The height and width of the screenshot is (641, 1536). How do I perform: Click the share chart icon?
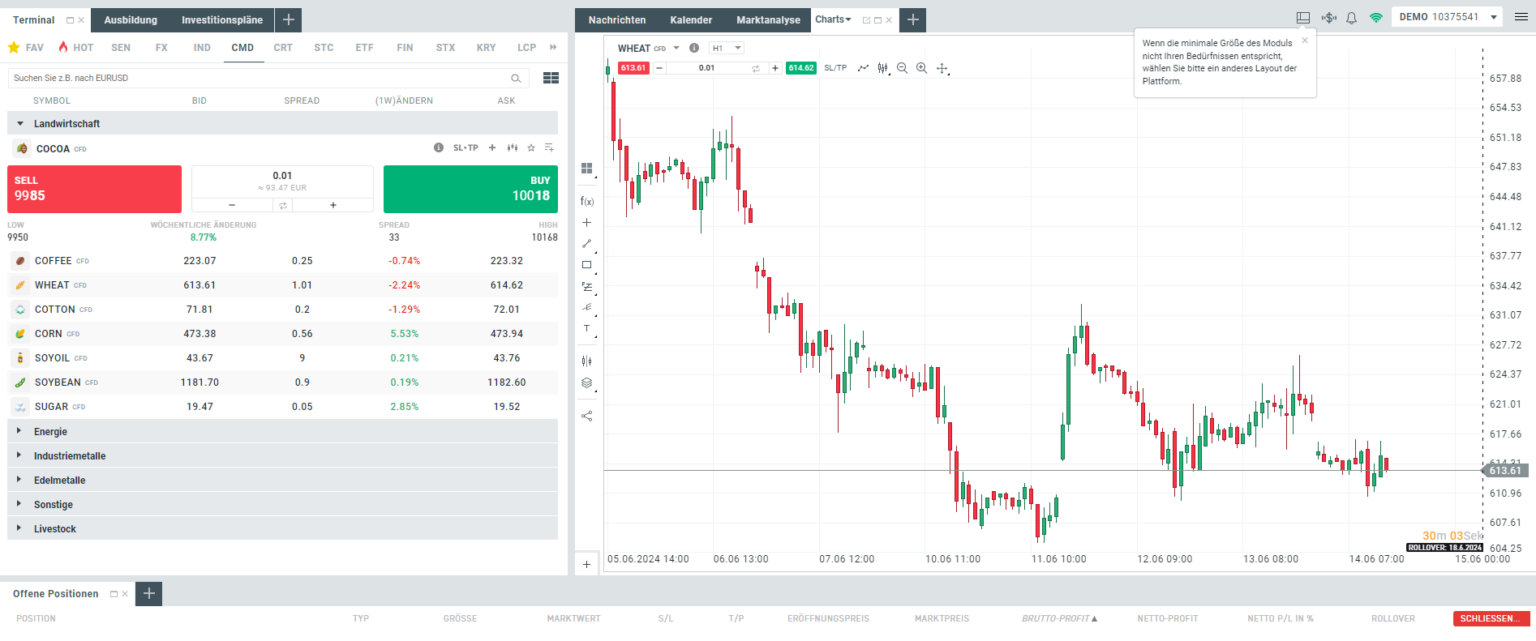pyautogui.click(x=587, y=416)
